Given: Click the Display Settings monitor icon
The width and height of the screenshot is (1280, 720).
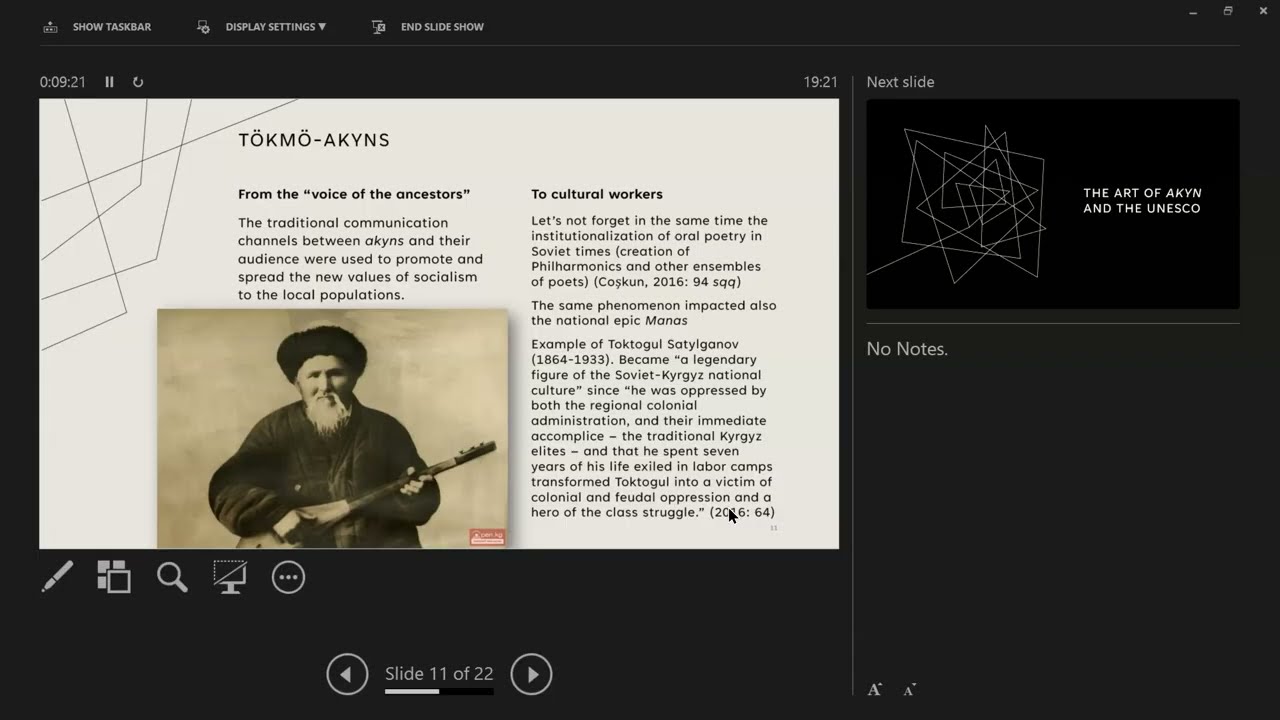Looking at the screenshot, I should (204, 27).
